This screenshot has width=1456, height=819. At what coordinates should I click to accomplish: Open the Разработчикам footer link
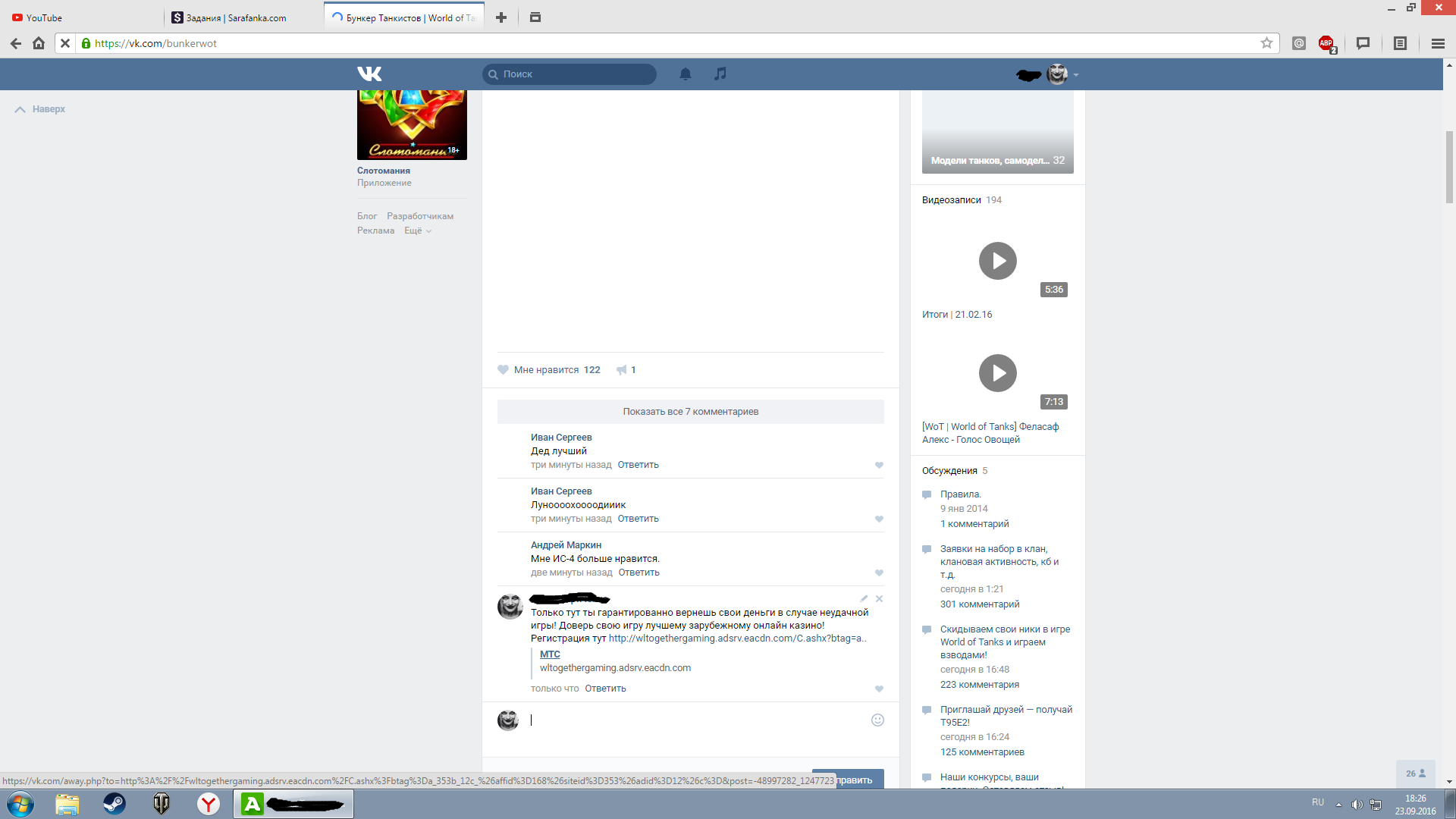420,216
